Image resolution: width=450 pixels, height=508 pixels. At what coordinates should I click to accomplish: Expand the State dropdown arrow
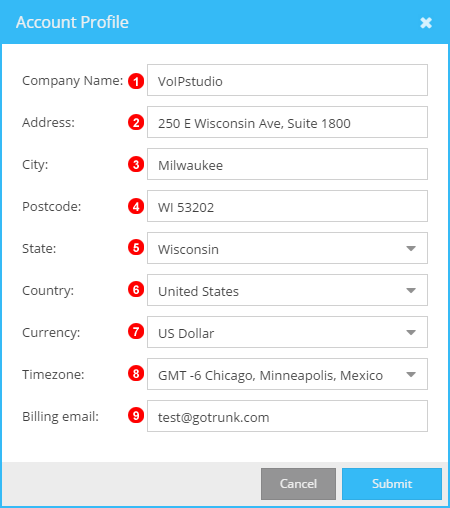click(x=411, y=248)
